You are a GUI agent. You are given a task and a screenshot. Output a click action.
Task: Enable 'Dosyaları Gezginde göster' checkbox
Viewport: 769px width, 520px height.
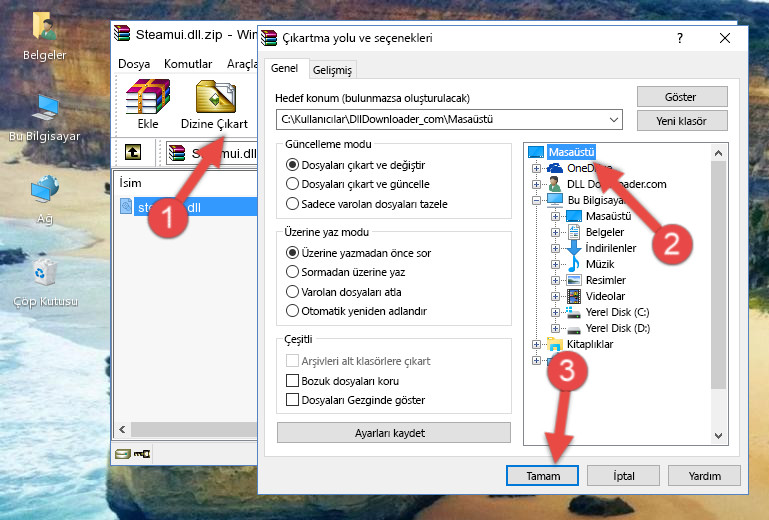point(292,400)
